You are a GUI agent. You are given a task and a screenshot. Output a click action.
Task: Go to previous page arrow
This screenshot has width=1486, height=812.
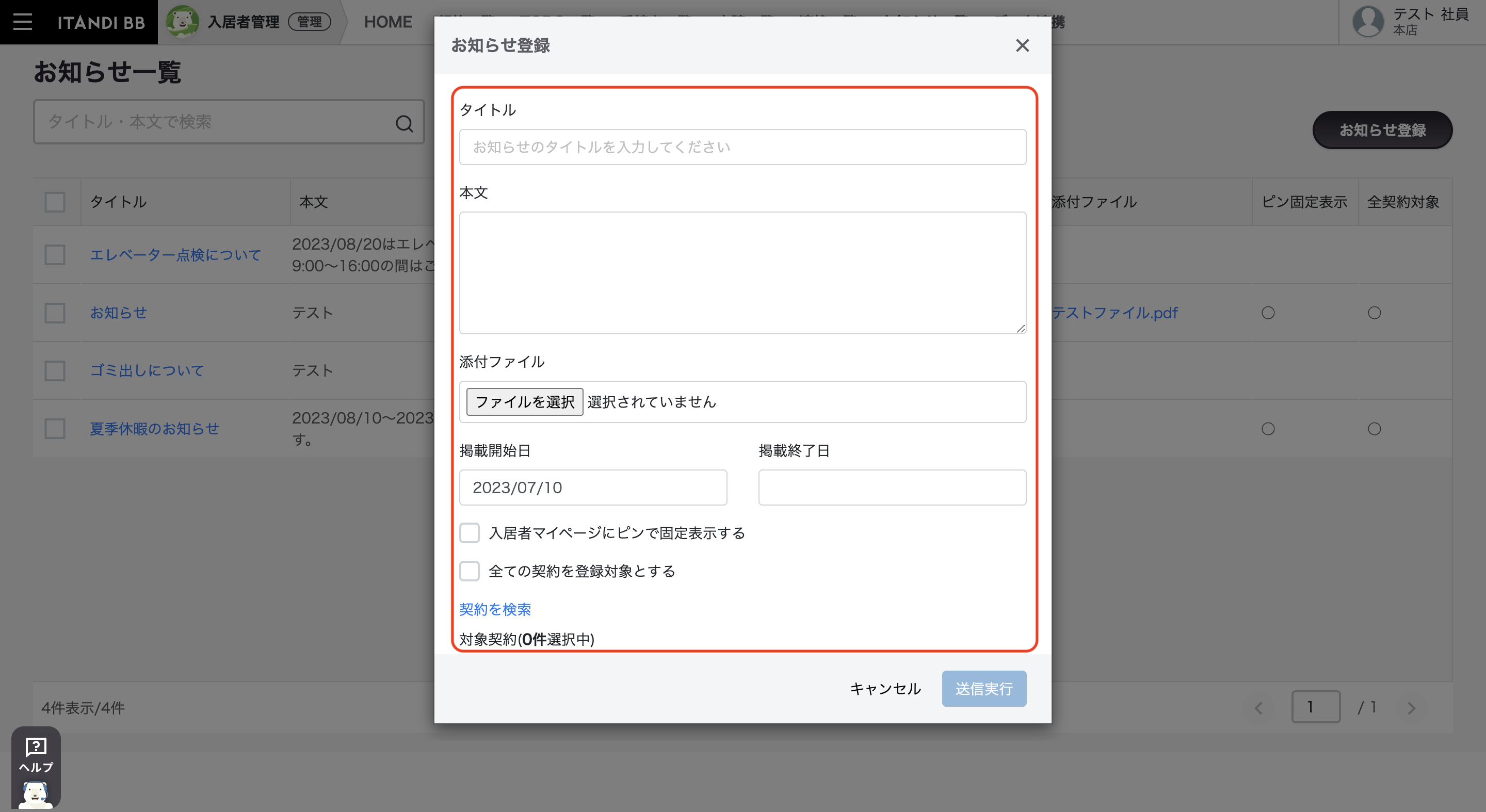point(1259,708)
